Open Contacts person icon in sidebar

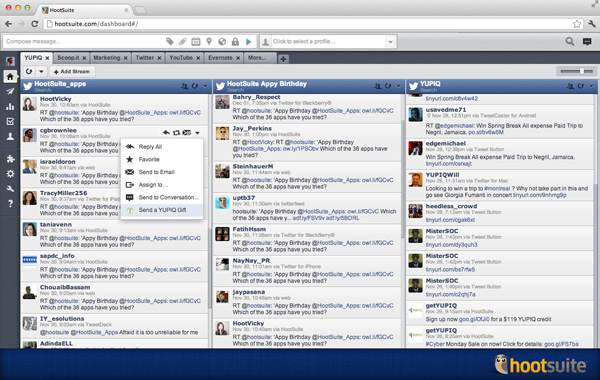(x=10, y=136)
